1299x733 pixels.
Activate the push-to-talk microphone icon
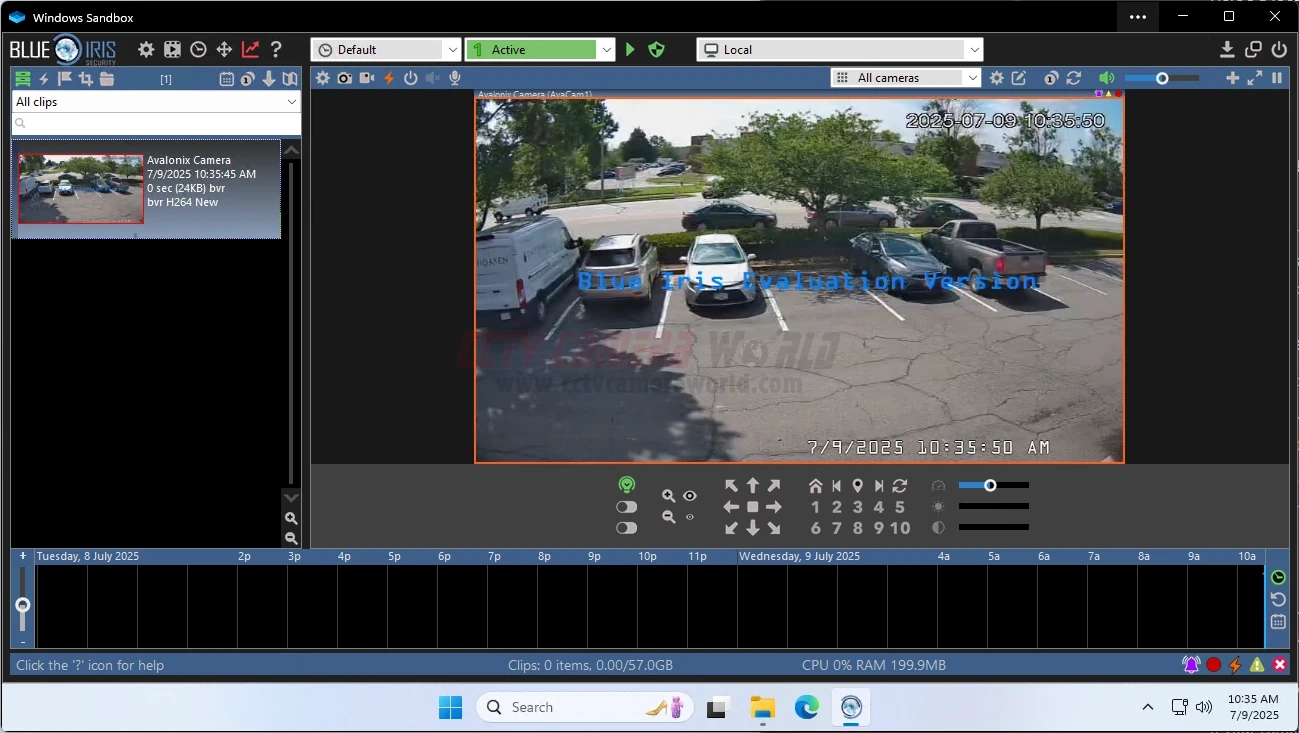point(455,78)
